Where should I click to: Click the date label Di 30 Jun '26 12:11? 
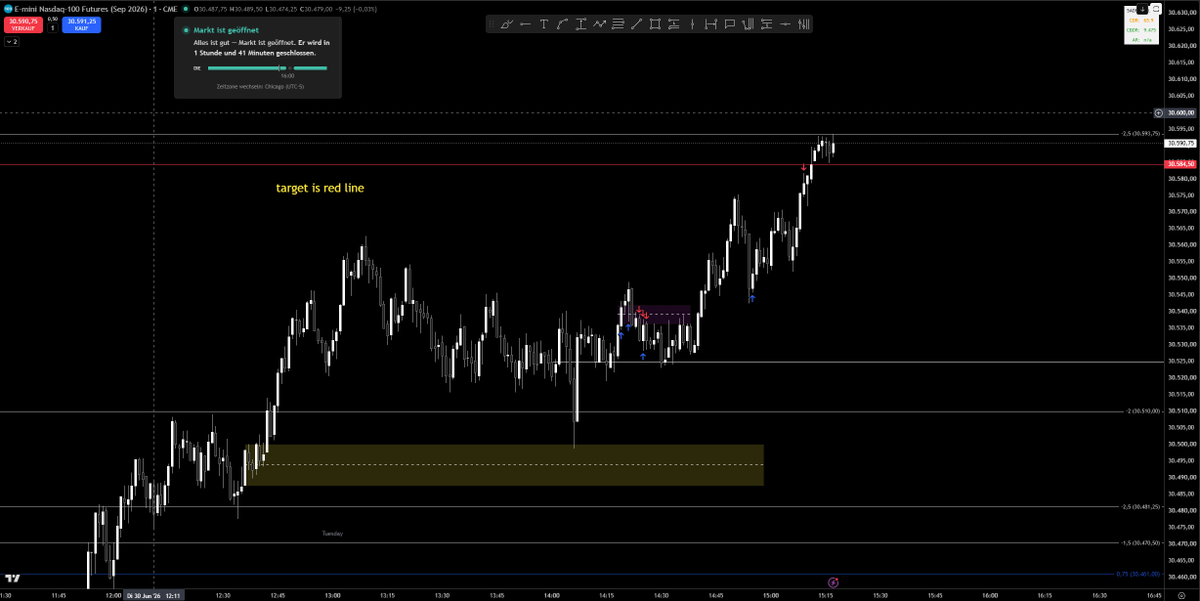153,594
